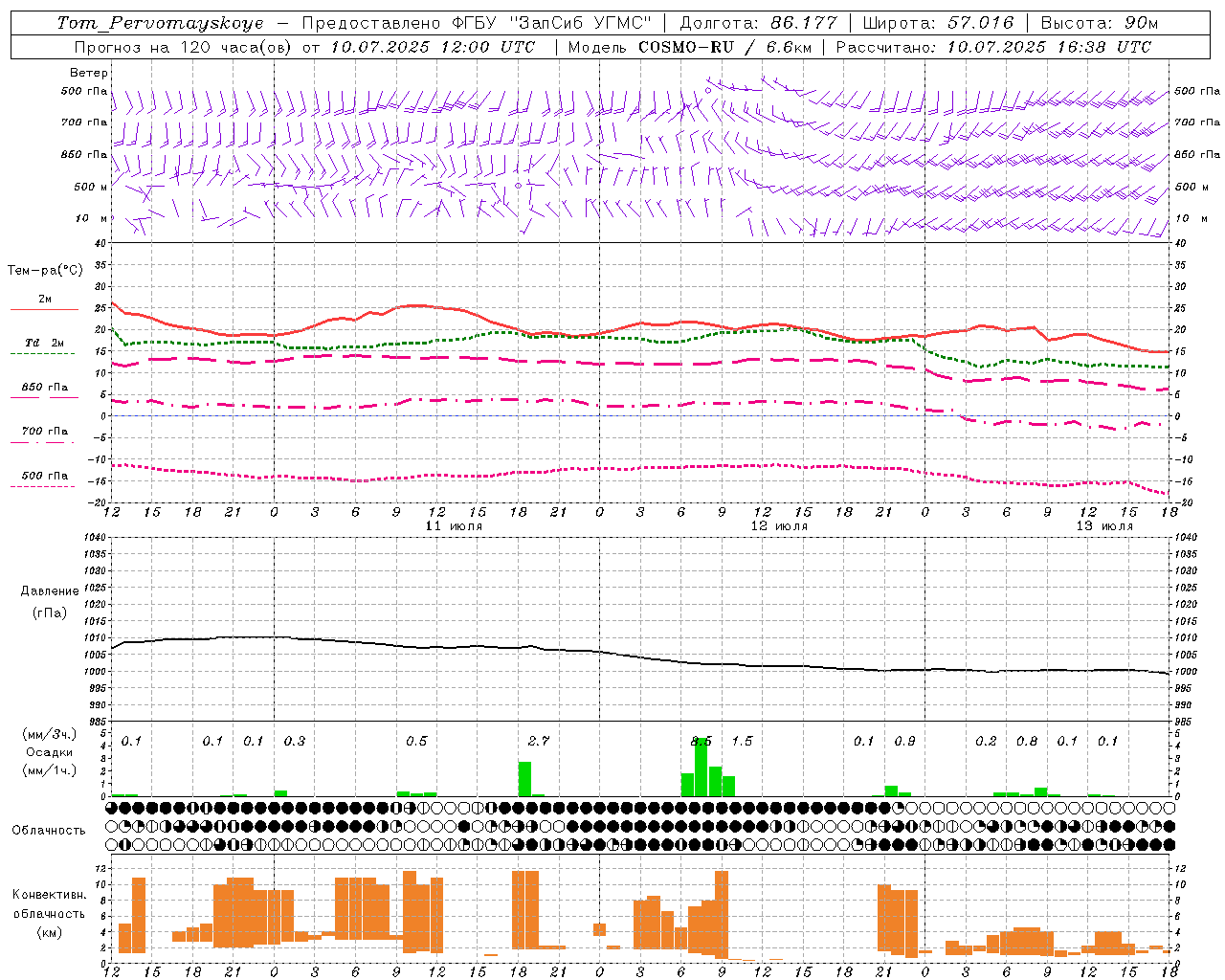The width and height of the screenshot is (1225, 980).
Task: Click the green precipitation bar below 2.7
Action: [524, 778]
